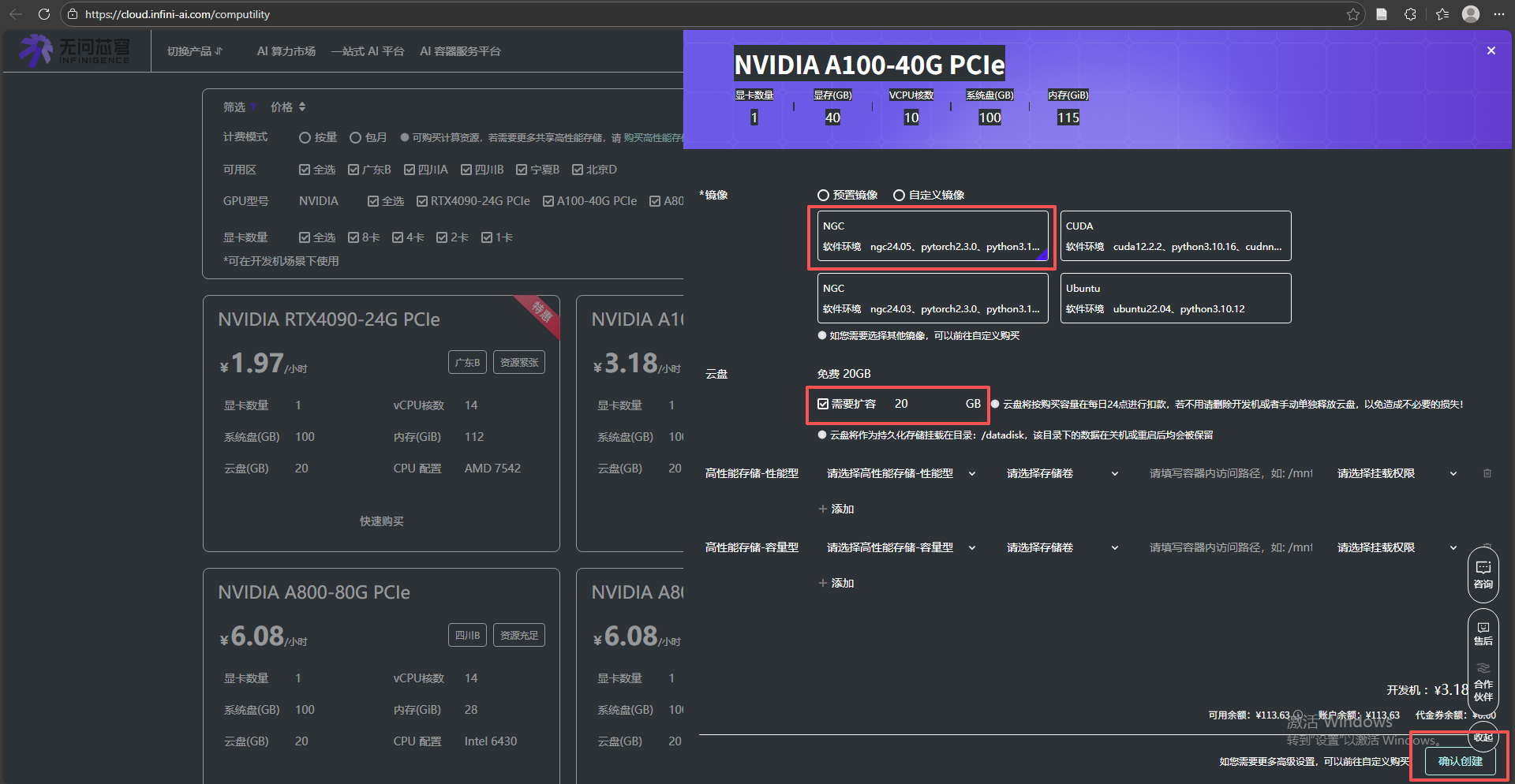Image resolution: width=1515 pixels, height=784 pixels.
Task: Click the 四川B tag on the A800-80G card
Action: pyautogui.click(x=468, y=636)
